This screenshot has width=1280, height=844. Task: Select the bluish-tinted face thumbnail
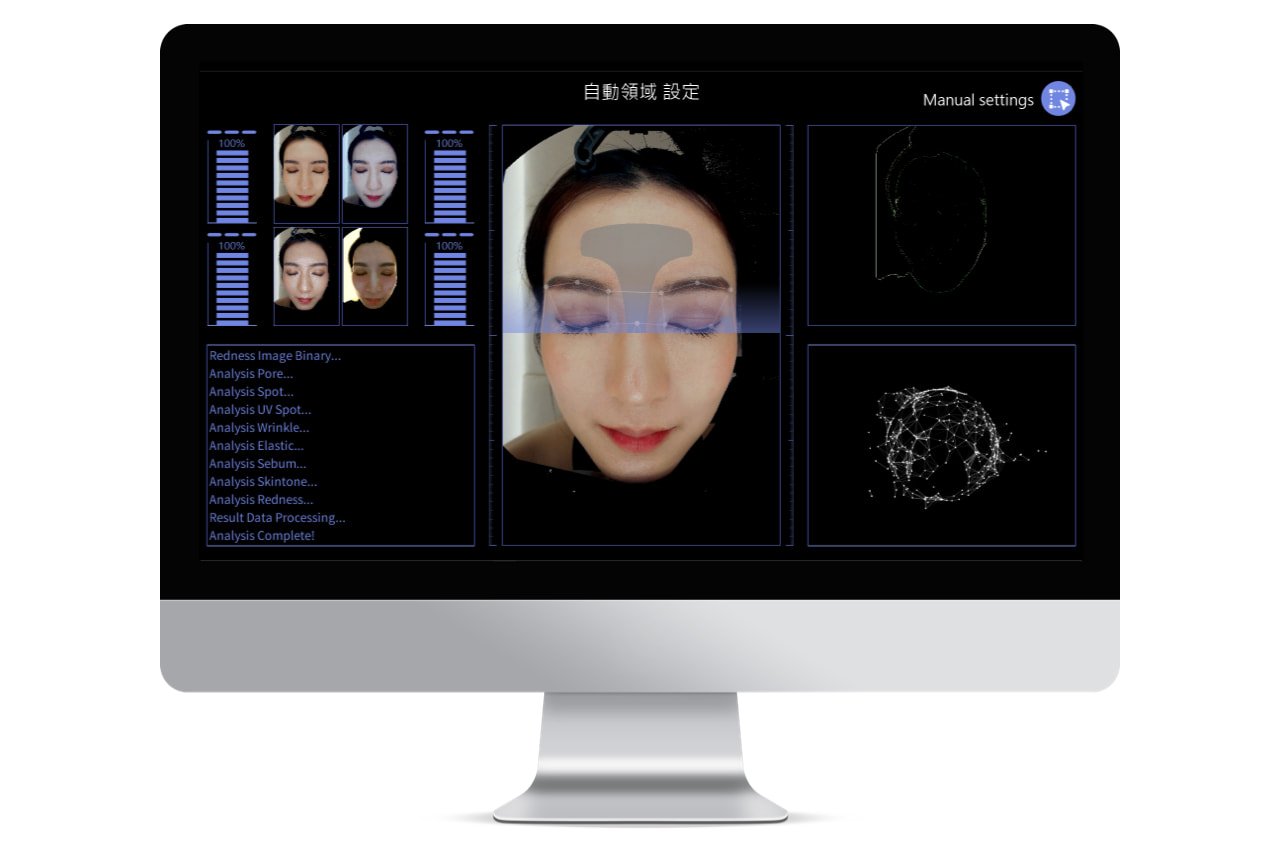[375, 174]
